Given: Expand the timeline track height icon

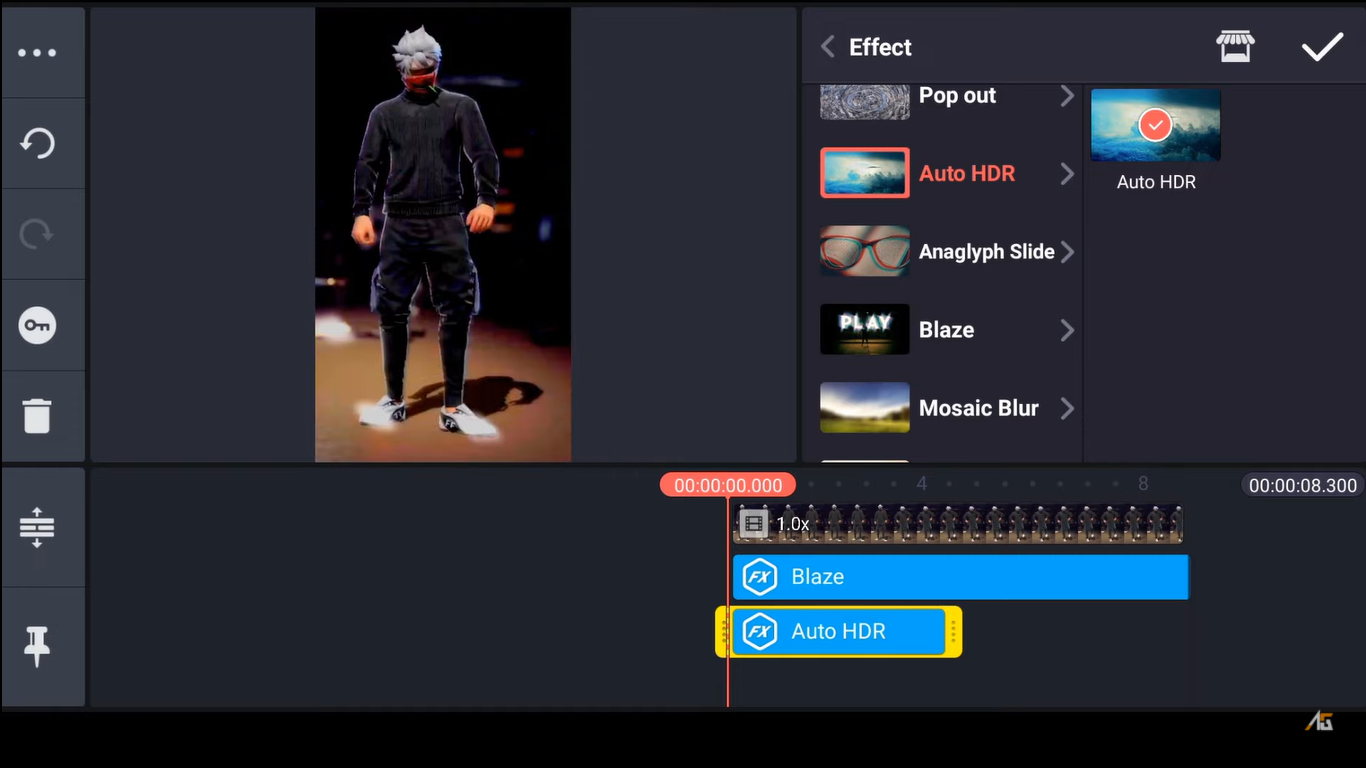Looking at the screenshot, I should [37, 527].
